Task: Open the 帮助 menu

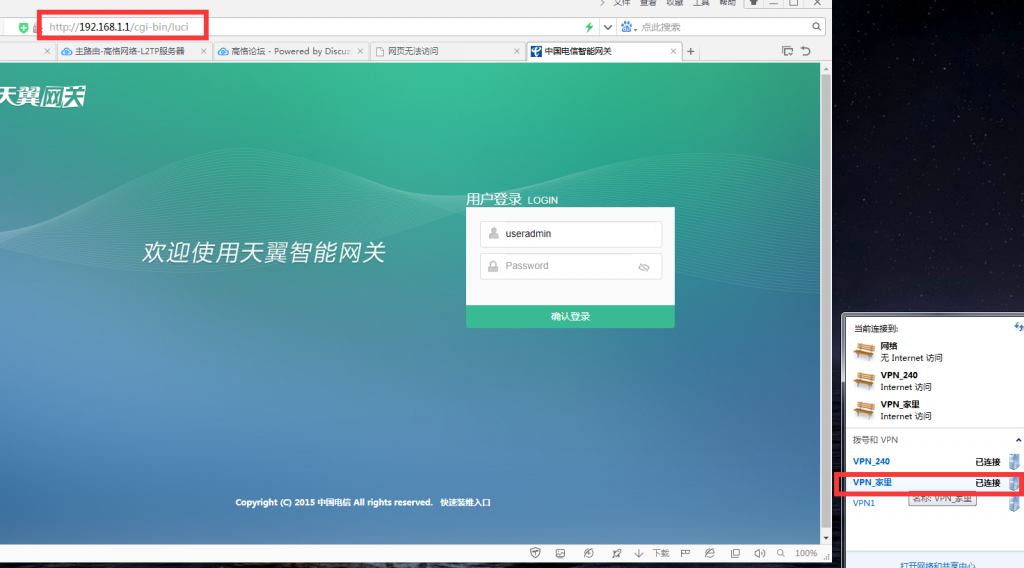Action: pos(728,3)
